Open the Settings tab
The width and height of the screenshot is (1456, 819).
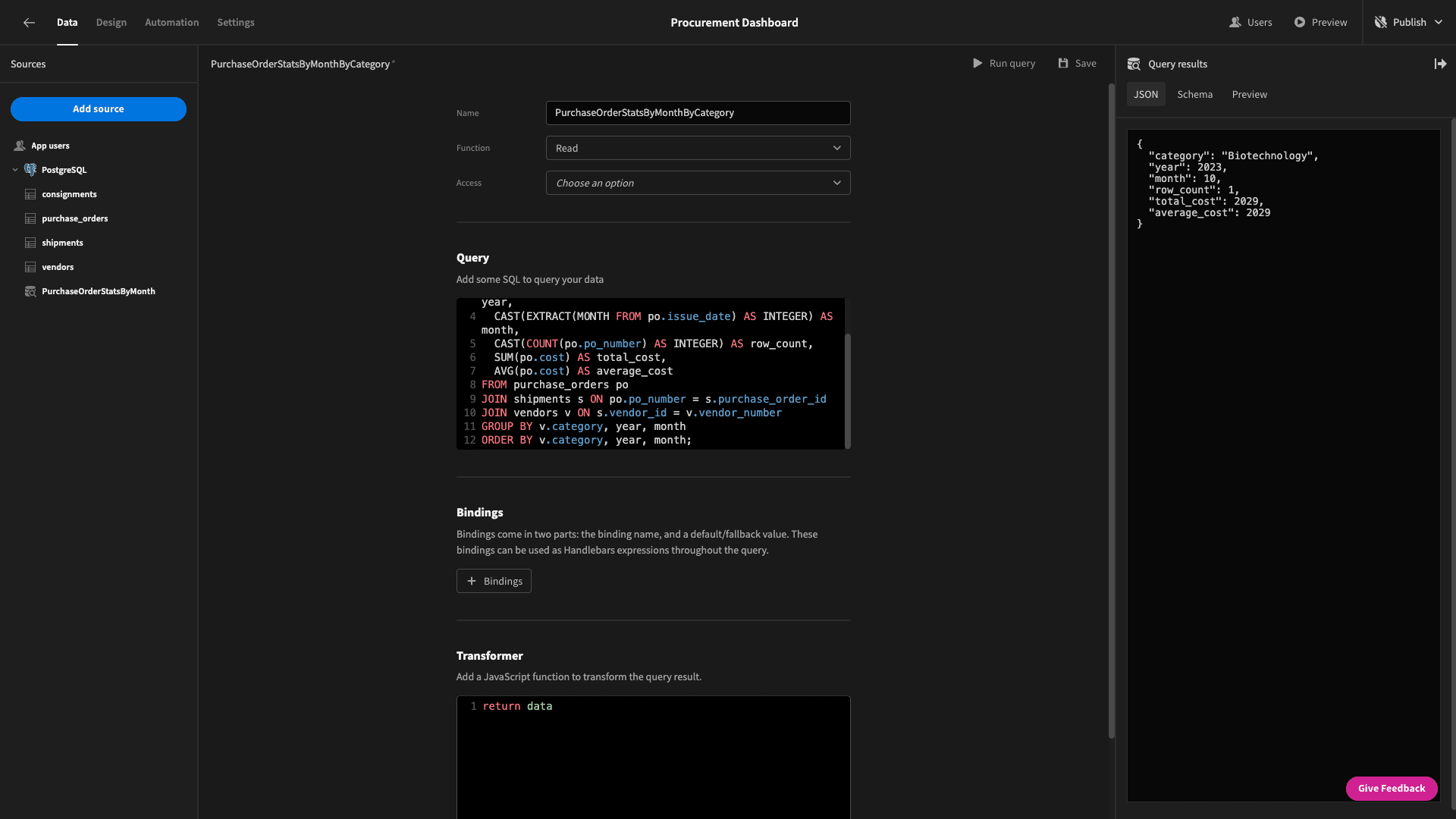(x=236, y=23)
